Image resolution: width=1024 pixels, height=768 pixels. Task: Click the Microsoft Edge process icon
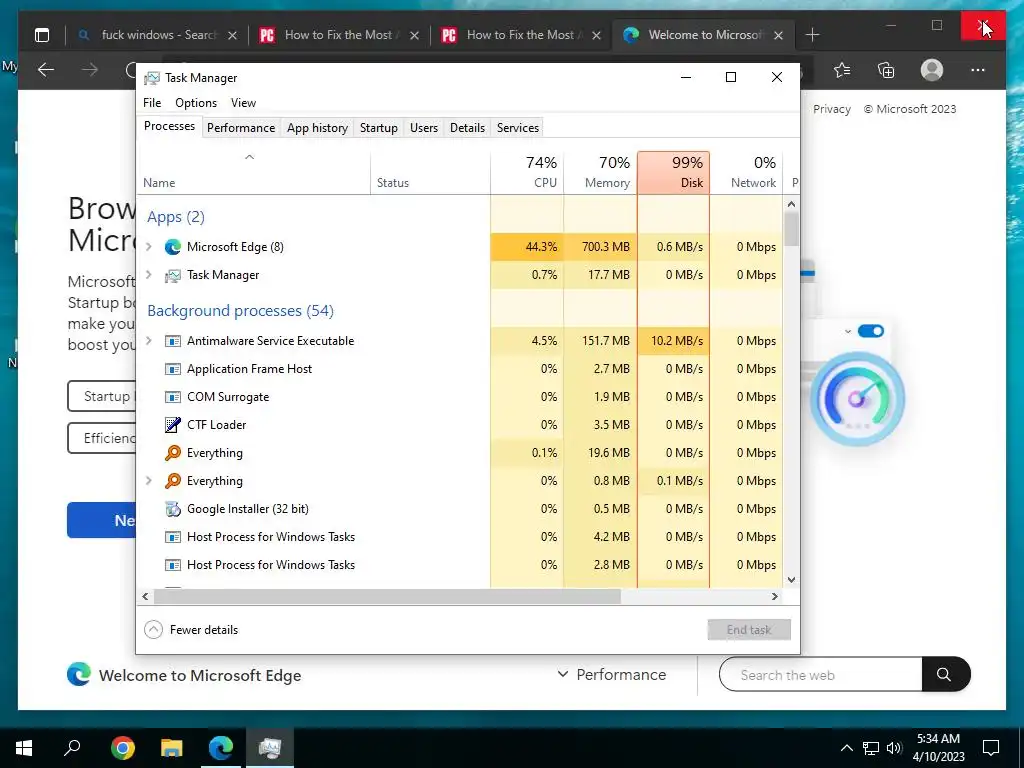[x=172, y=247]
